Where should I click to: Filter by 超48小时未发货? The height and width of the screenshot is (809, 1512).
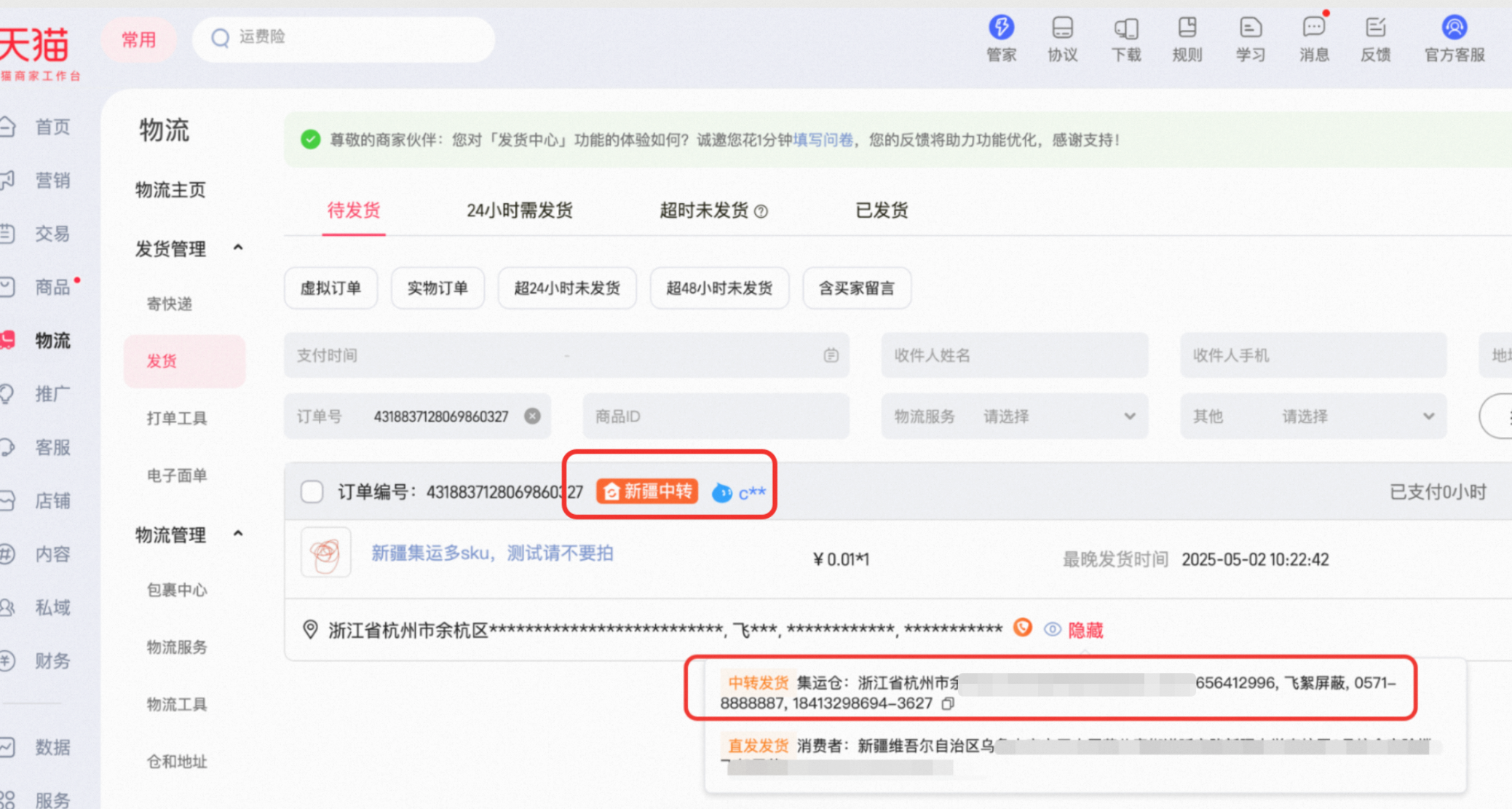(719, 288)
